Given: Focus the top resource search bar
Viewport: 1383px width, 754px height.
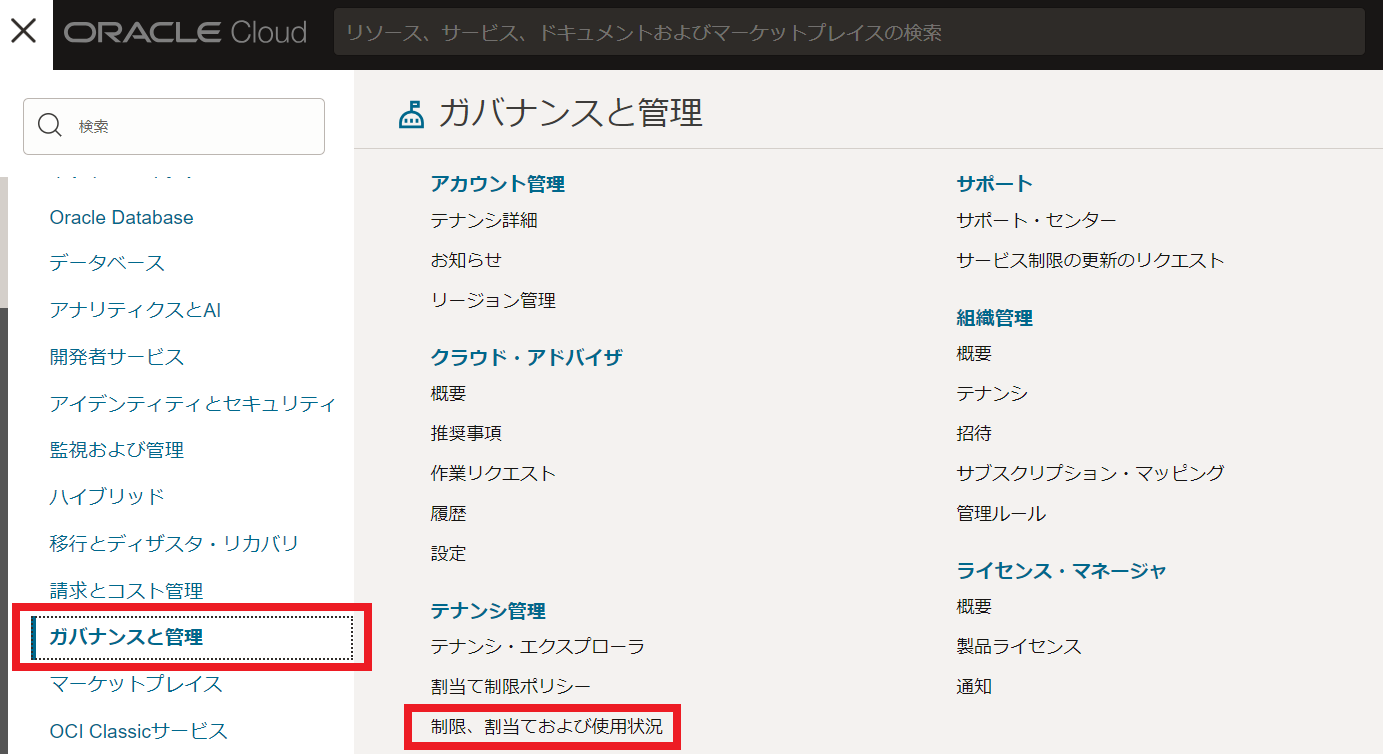Looking at the screenshot, I should point(848,33).
